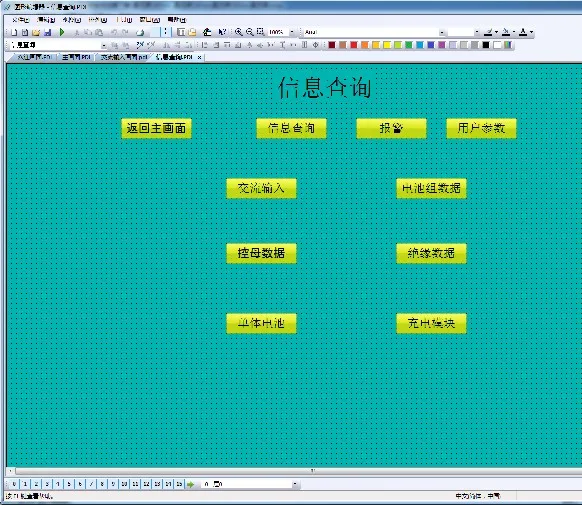Click the 单体电池 button
Viewport: 582px width, 505px height.
[261, 324]
